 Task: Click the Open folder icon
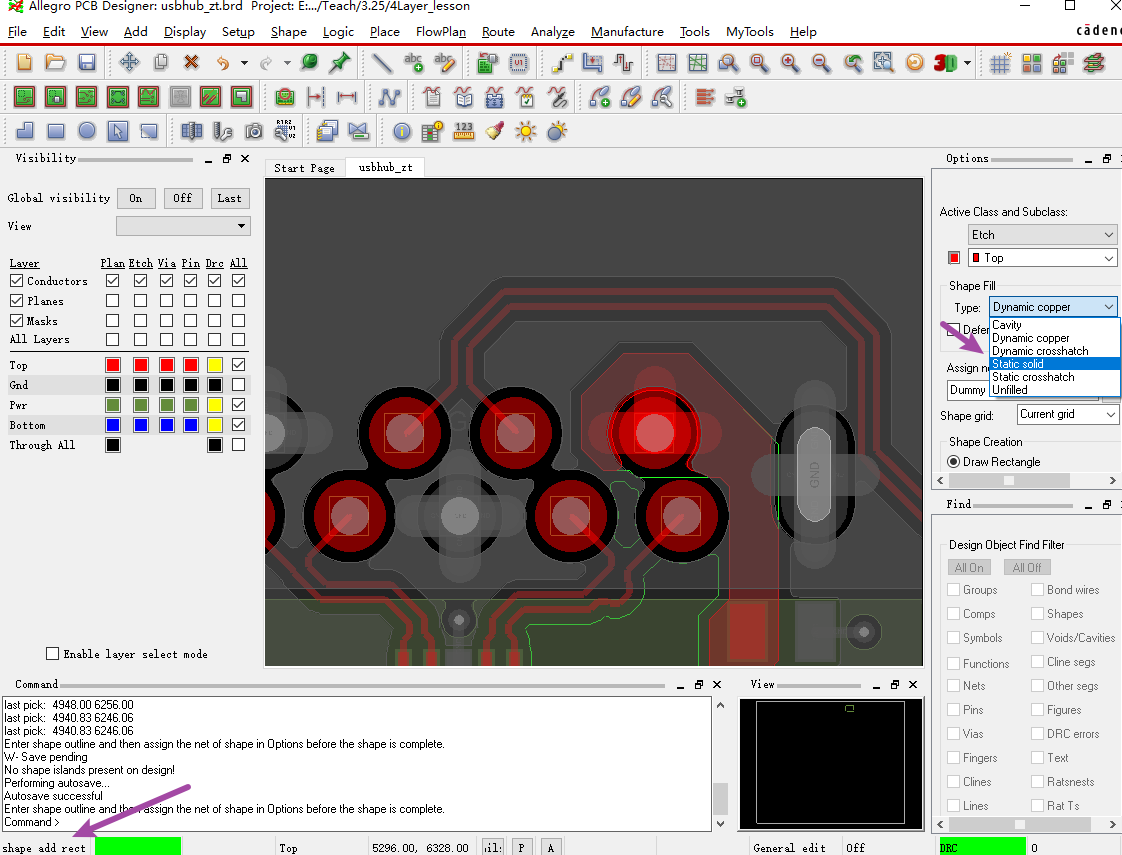point(55,62)
